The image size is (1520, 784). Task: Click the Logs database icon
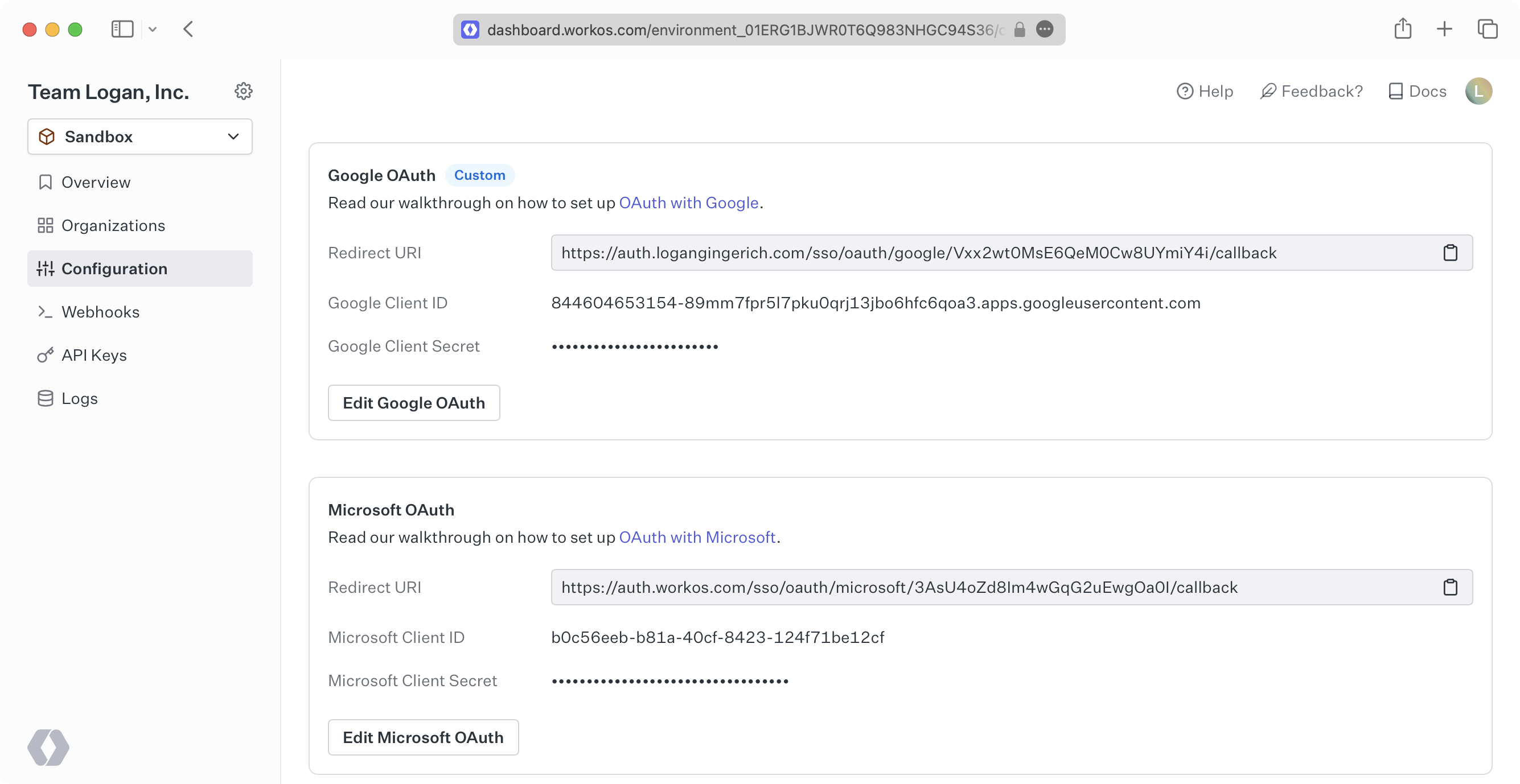coord(45,398)
